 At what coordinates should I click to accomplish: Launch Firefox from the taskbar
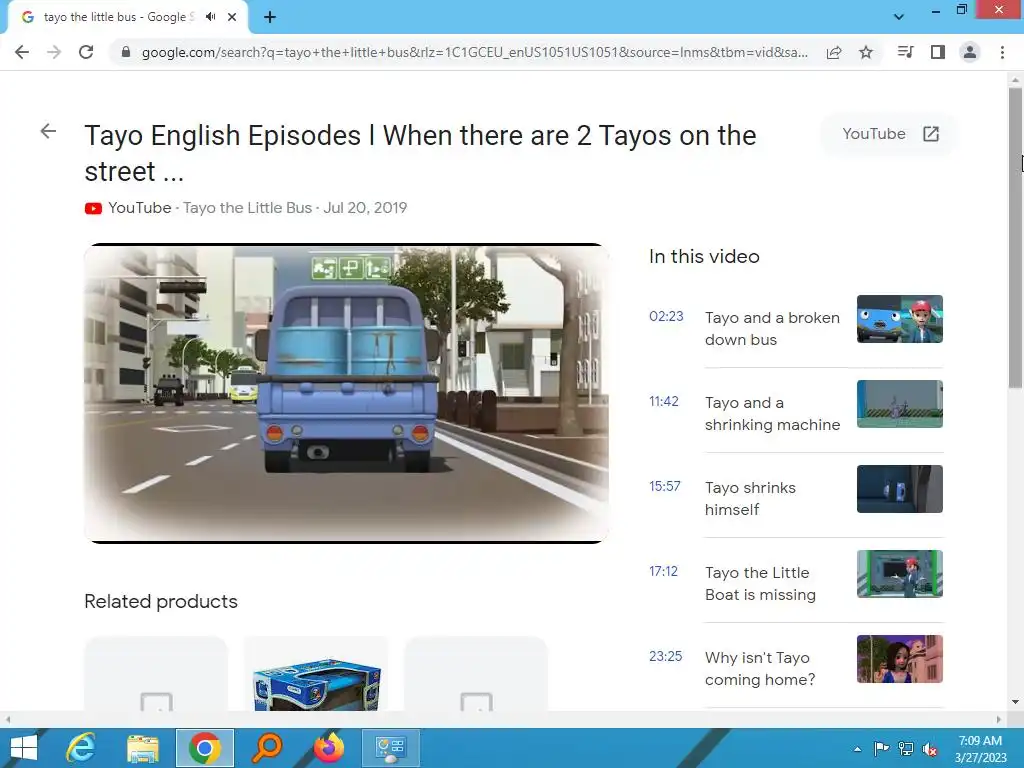(x=328, y=748)
